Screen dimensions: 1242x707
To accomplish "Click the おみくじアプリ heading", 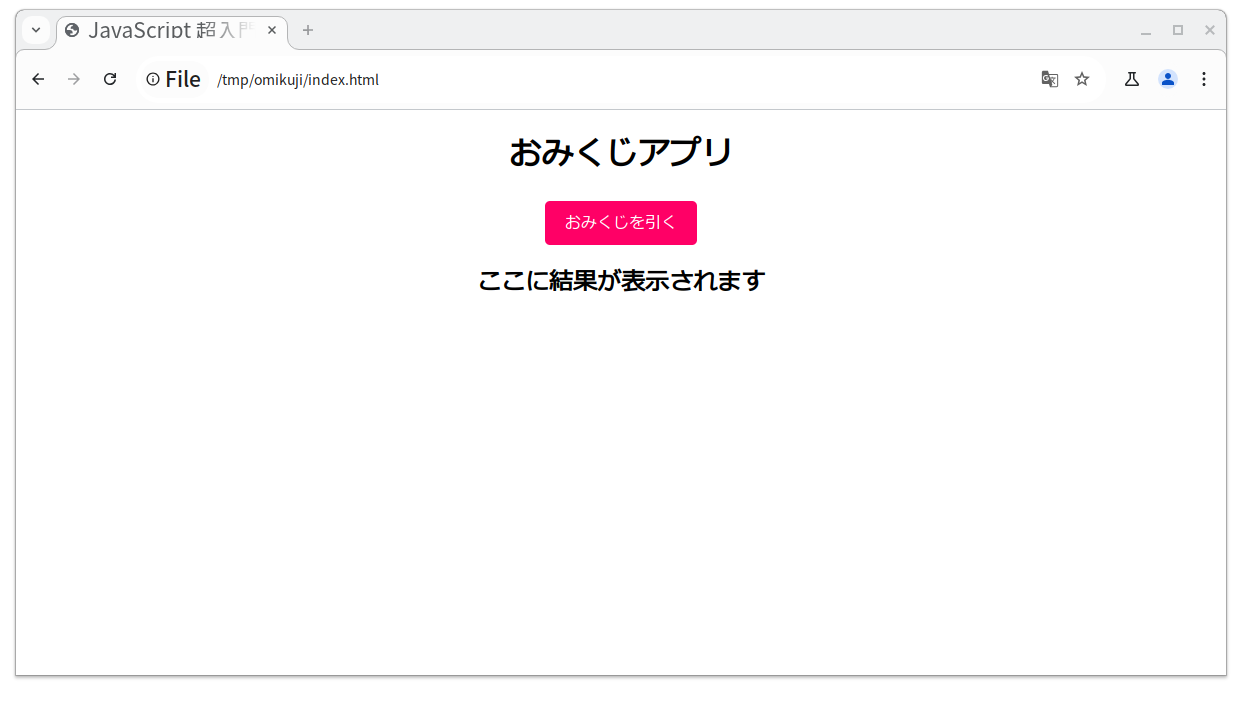I will [x=621, y=152].
